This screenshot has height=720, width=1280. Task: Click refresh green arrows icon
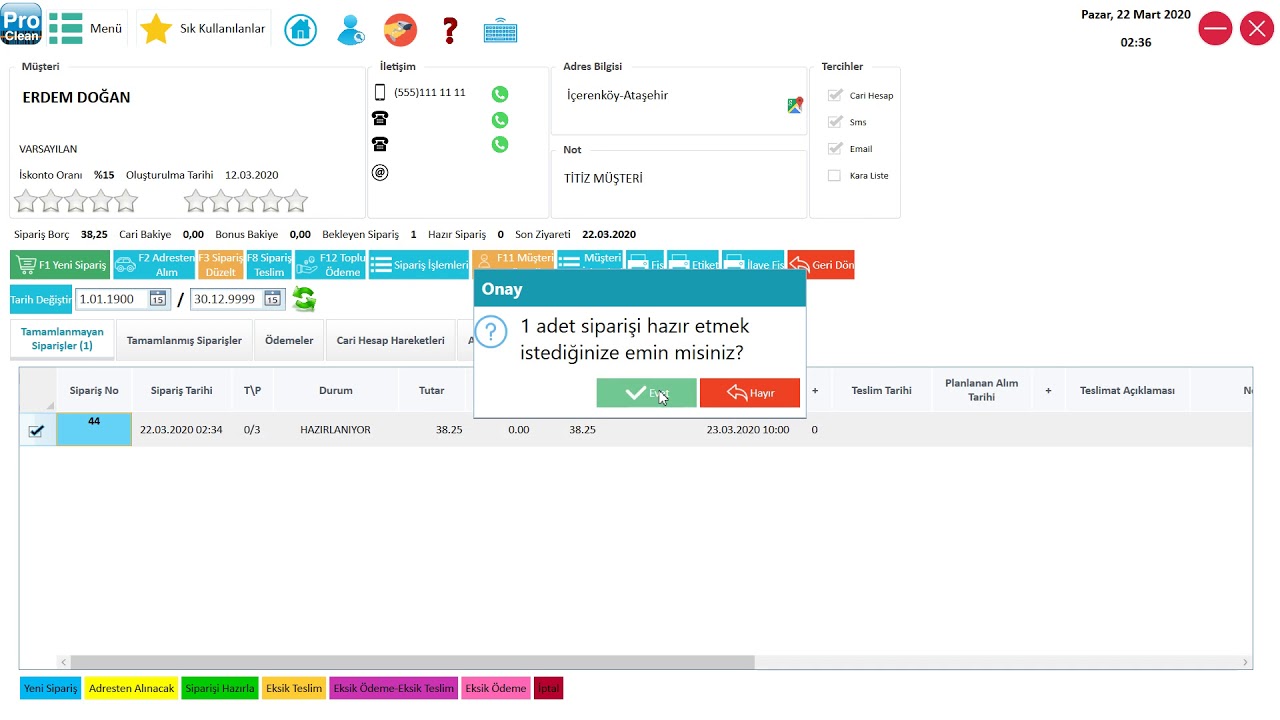(304, 299)
